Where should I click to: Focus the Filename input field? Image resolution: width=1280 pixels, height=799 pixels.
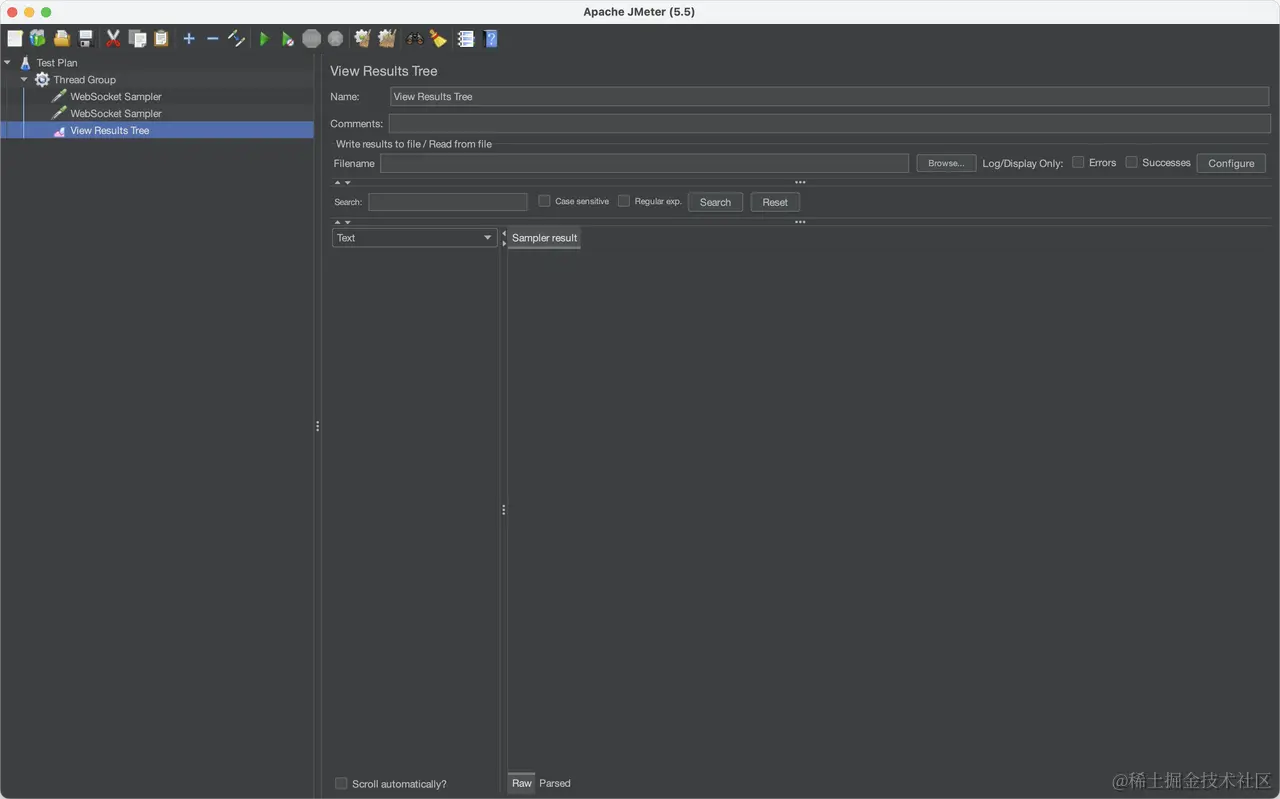click(x=644, y=163)
